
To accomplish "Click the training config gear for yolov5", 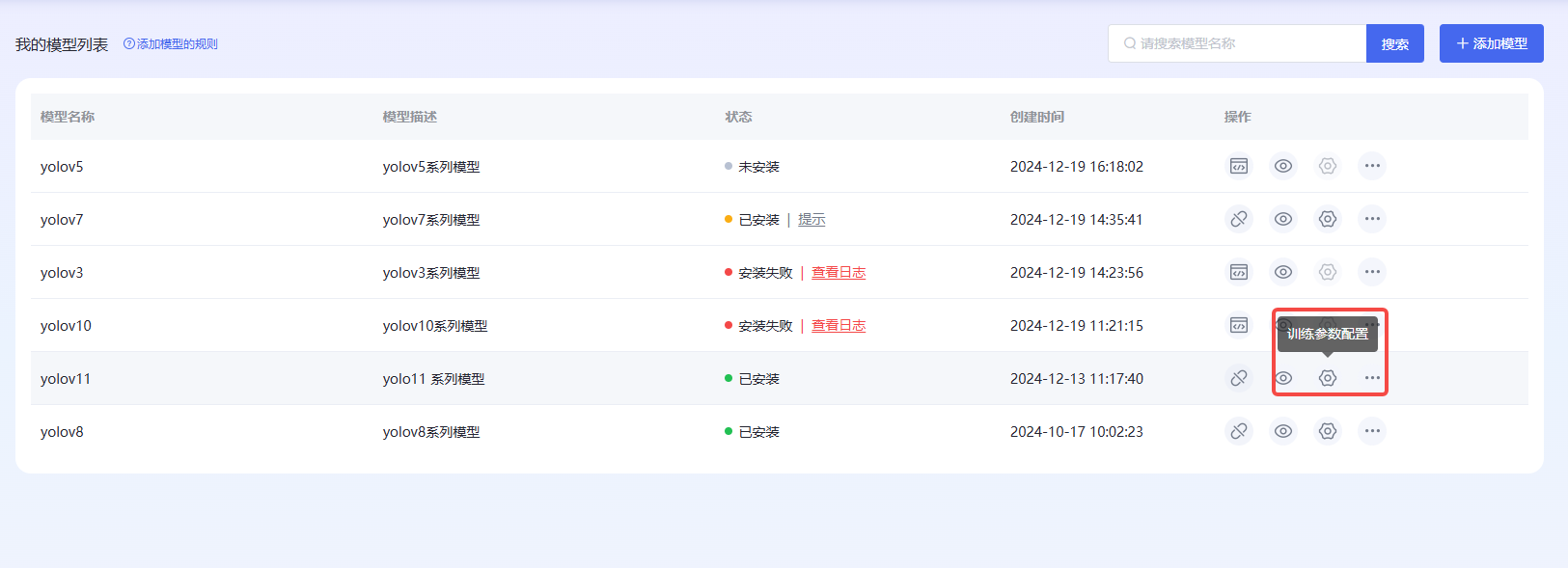I will pos(1328,166).
